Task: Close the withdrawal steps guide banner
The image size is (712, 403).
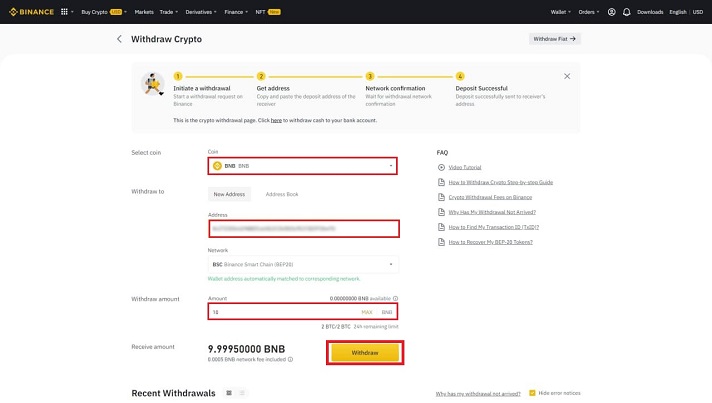Action: [x=567, y=76]
